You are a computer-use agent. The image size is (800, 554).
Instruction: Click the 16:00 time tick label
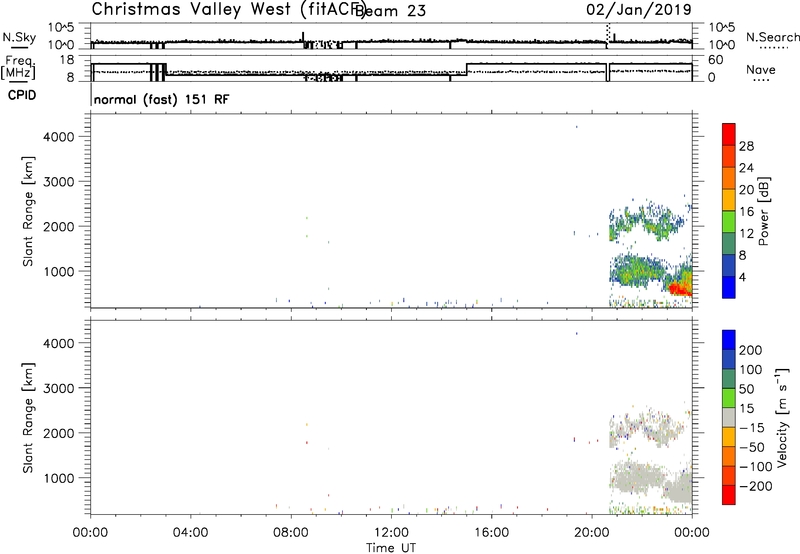[x=491, y=533]
